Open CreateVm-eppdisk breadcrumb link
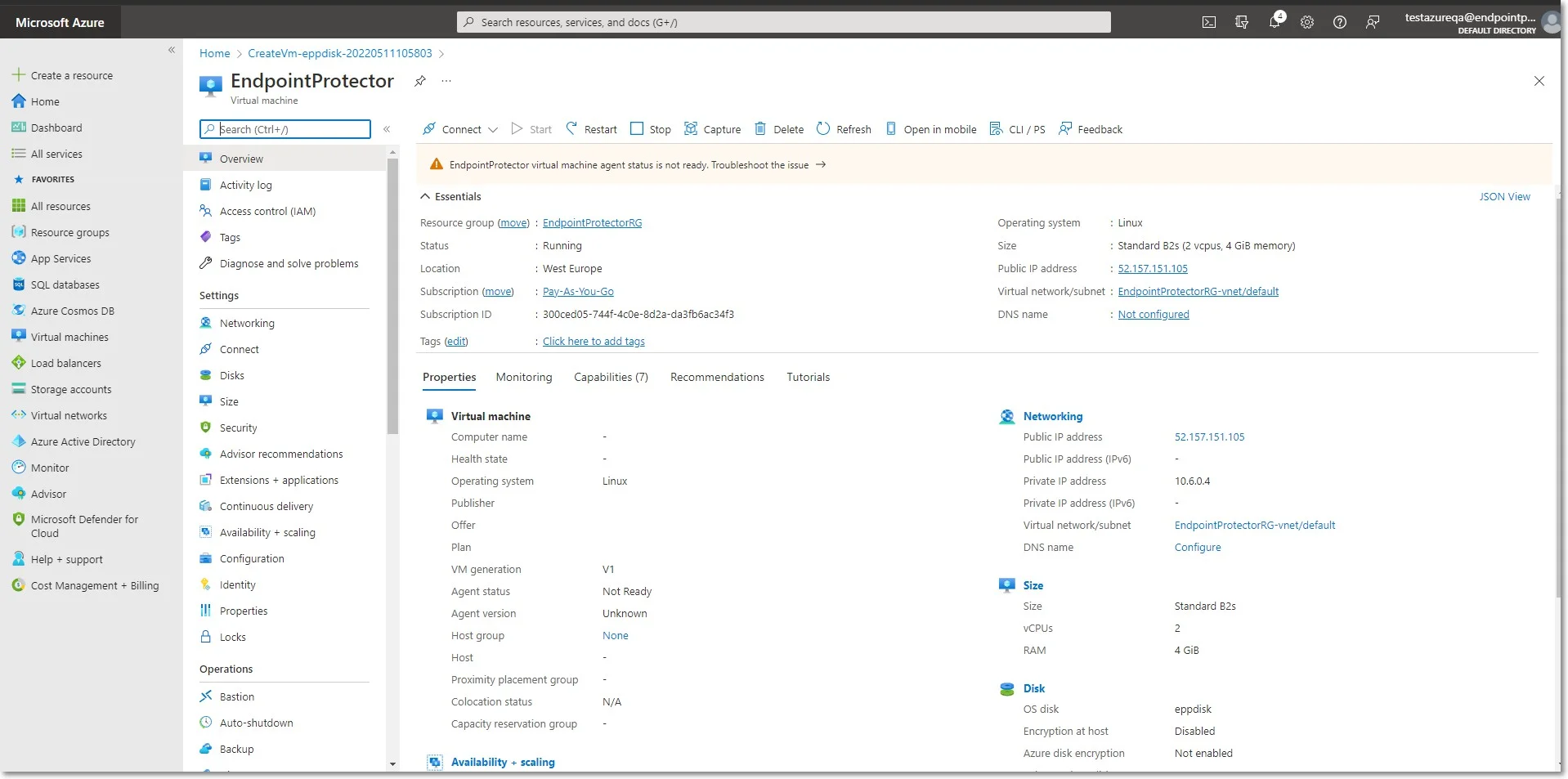The image size is (1568, 779). tap(339, 53)
